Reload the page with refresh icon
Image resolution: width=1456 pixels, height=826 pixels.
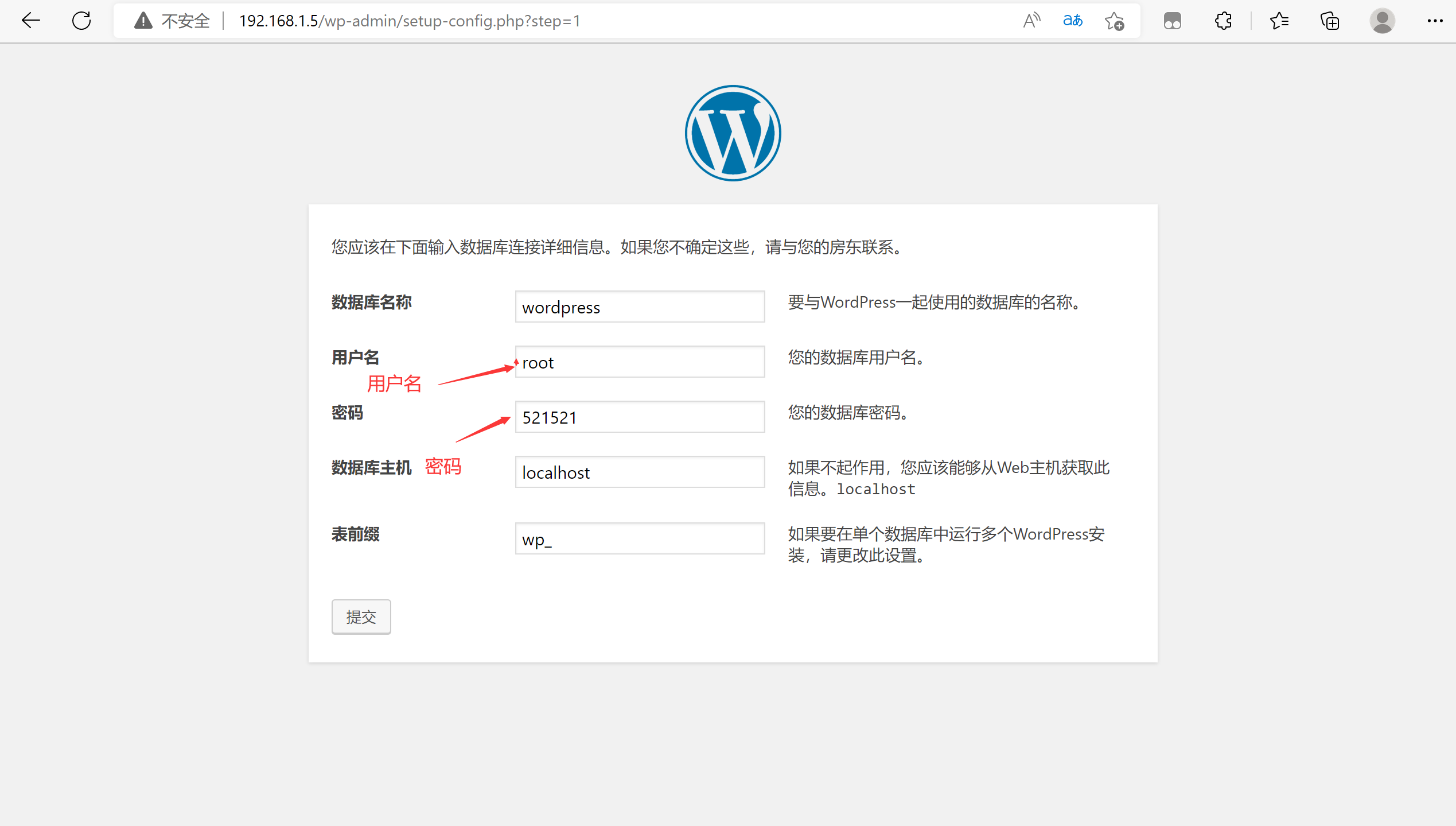[81, 21]
